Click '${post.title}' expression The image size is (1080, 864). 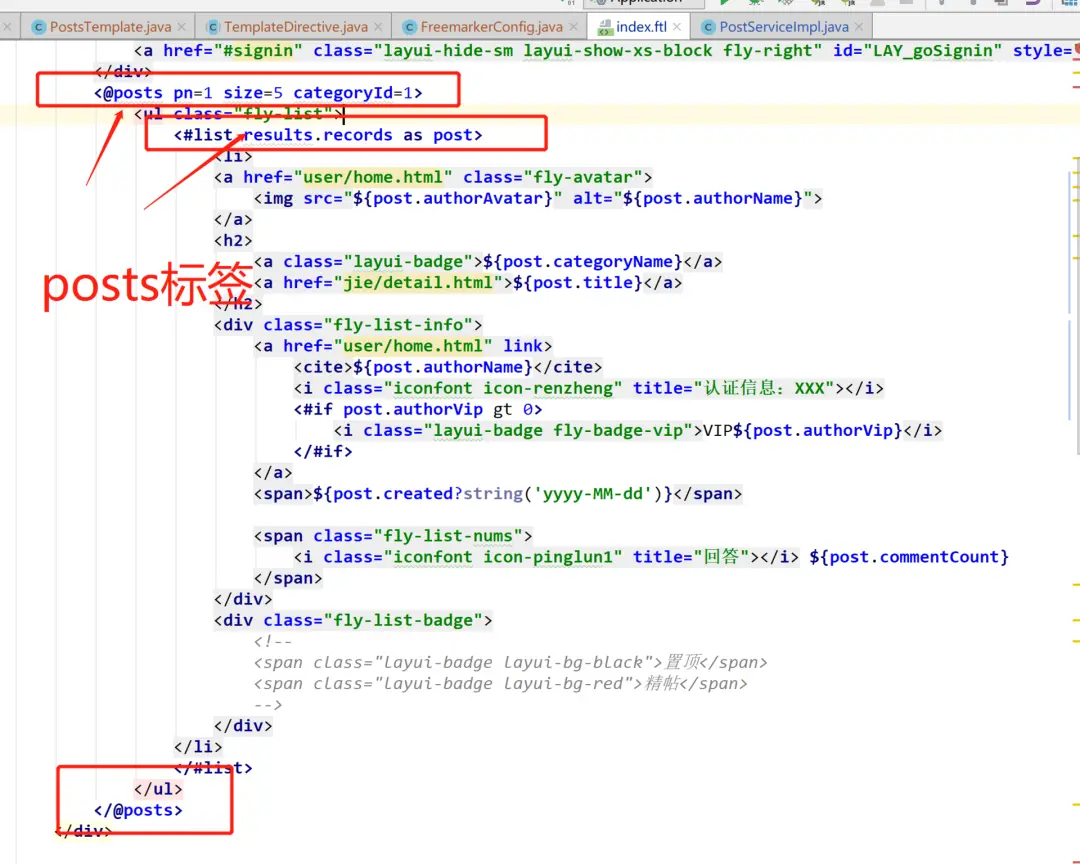pyautogui.click(x=578, y=282)
